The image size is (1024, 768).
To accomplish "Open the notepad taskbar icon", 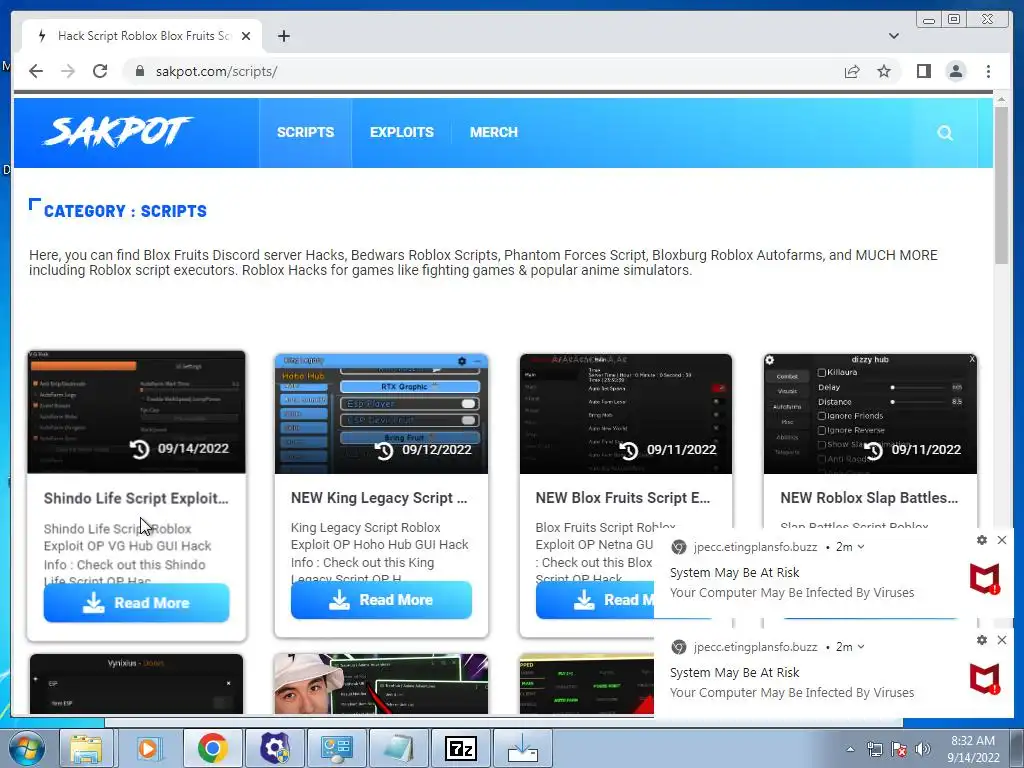I will pyautogui.click(x=398, y=748).
